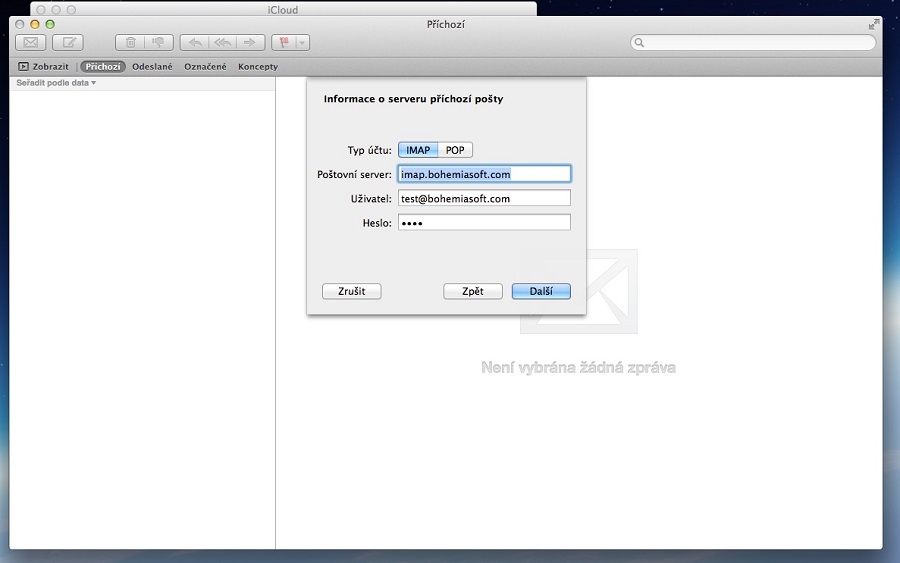Click the Get Mail envelope icon
900x563 pixels.
pyautogui.click(x=31, y=42)
